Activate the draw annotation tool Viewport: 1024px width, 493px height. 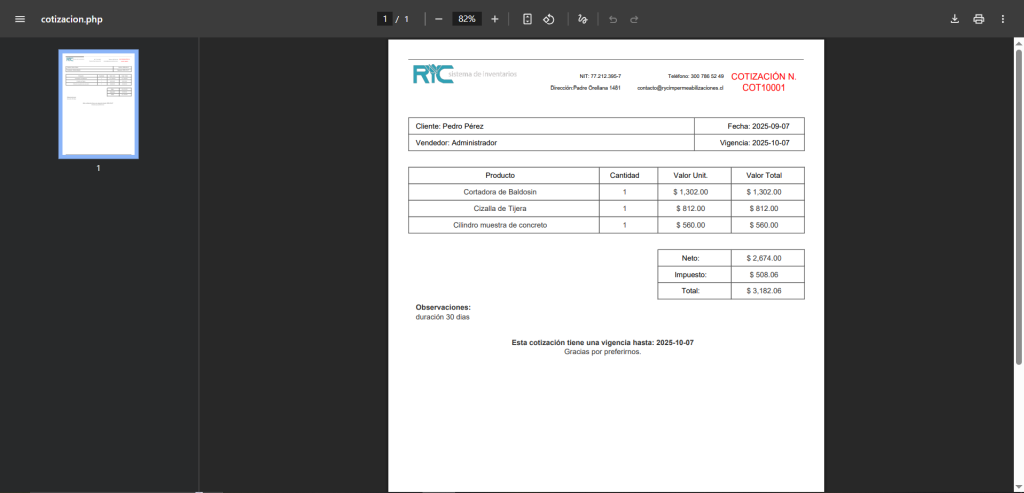(583, 19)
